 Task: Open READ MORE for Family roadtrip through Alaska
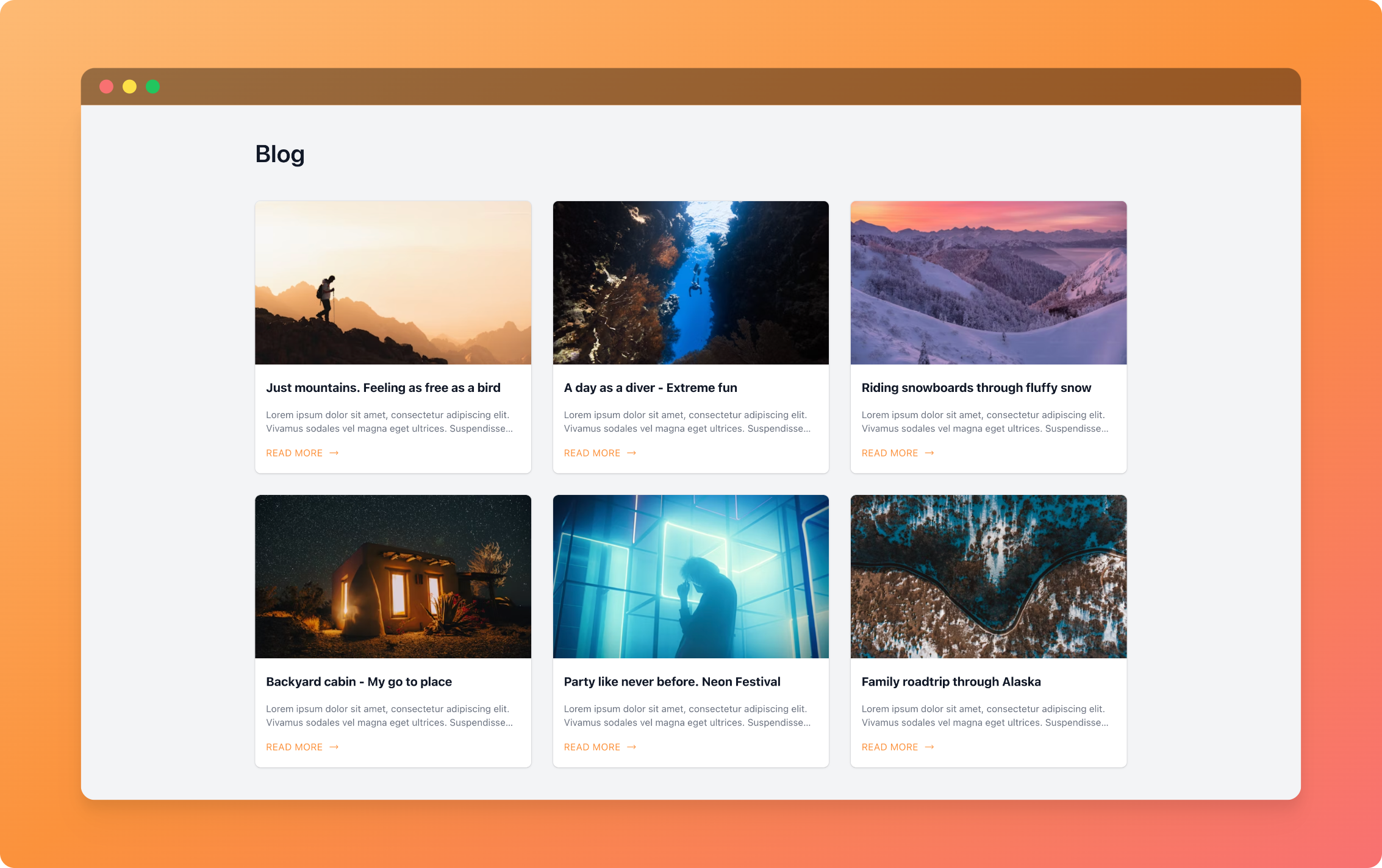[897, 747]
